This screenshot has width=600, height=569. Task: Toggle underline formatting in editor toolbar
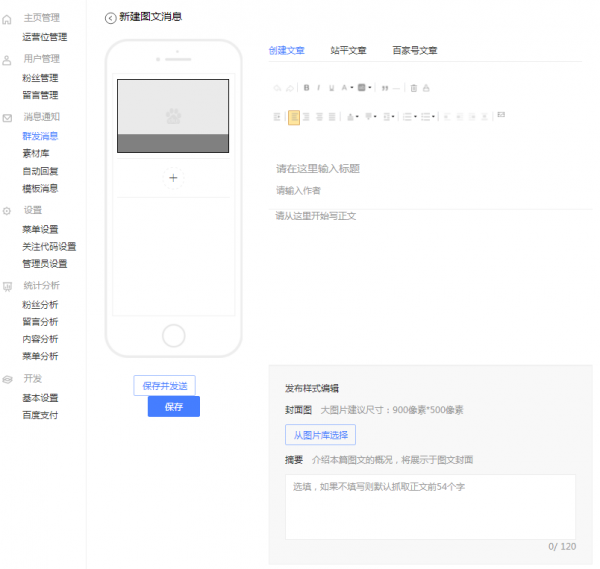(x=331, y=88)
